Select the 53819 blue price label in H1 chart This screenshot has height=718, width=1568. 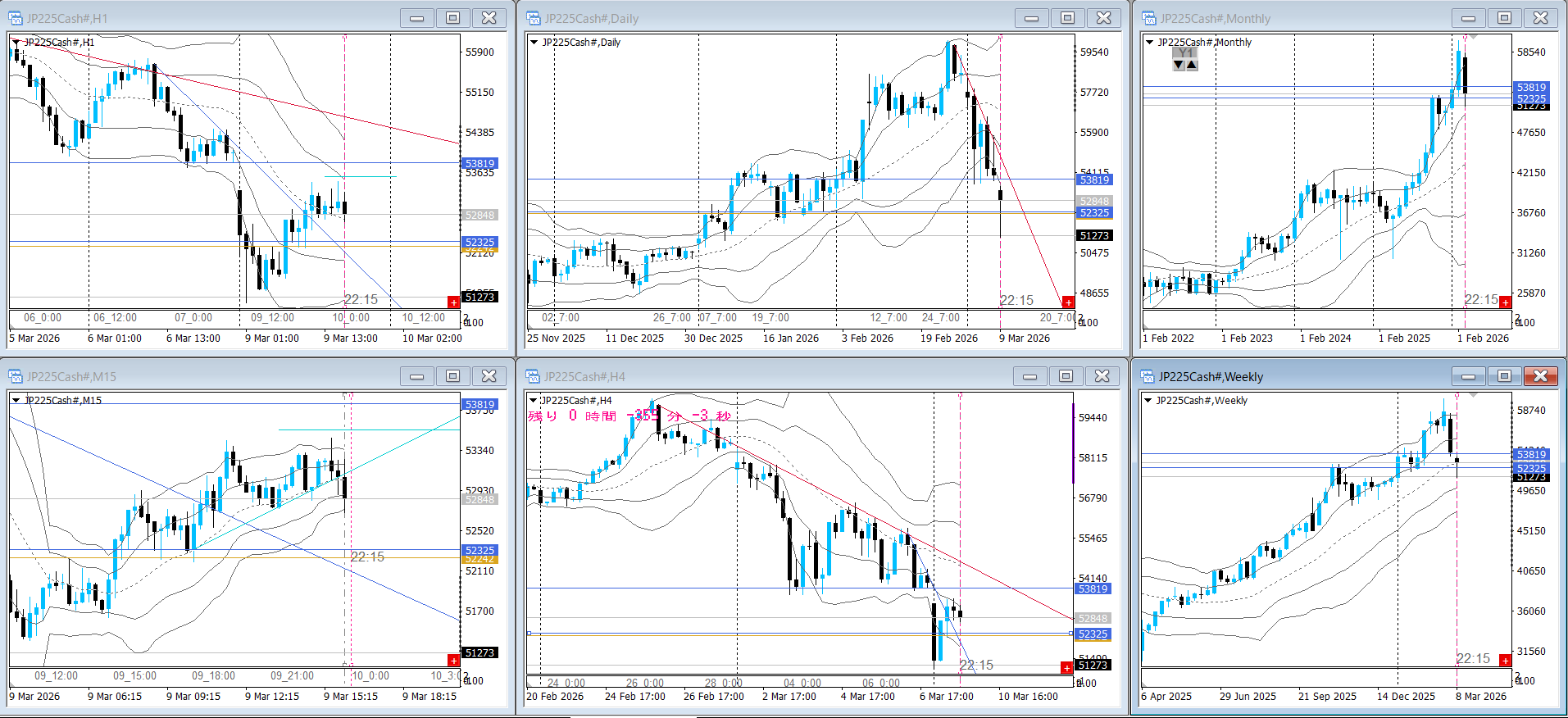[x=479, y=163]
